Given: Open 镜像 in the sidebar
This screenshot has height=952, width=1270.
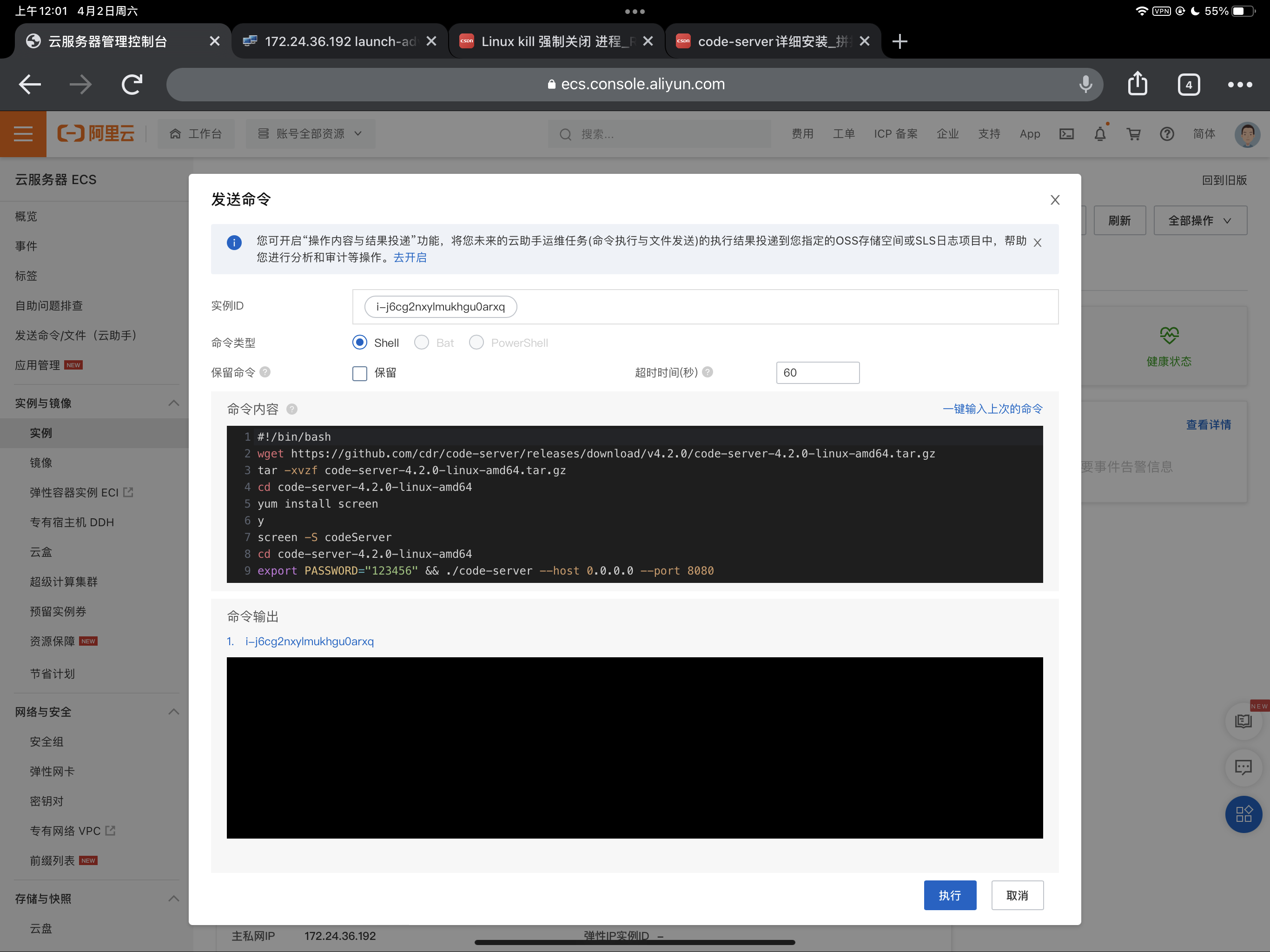Looking at the screenshot, I should (41, 462).
